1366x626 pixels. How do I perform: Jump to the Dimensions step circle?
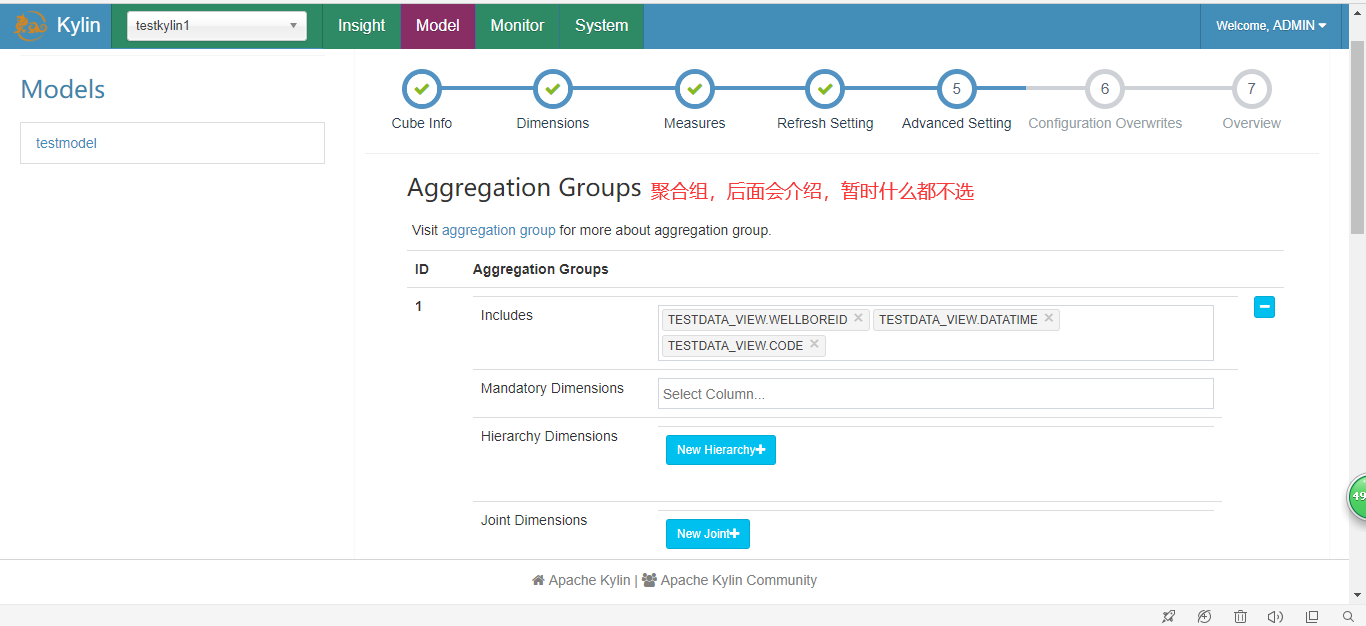coord(553,89)
